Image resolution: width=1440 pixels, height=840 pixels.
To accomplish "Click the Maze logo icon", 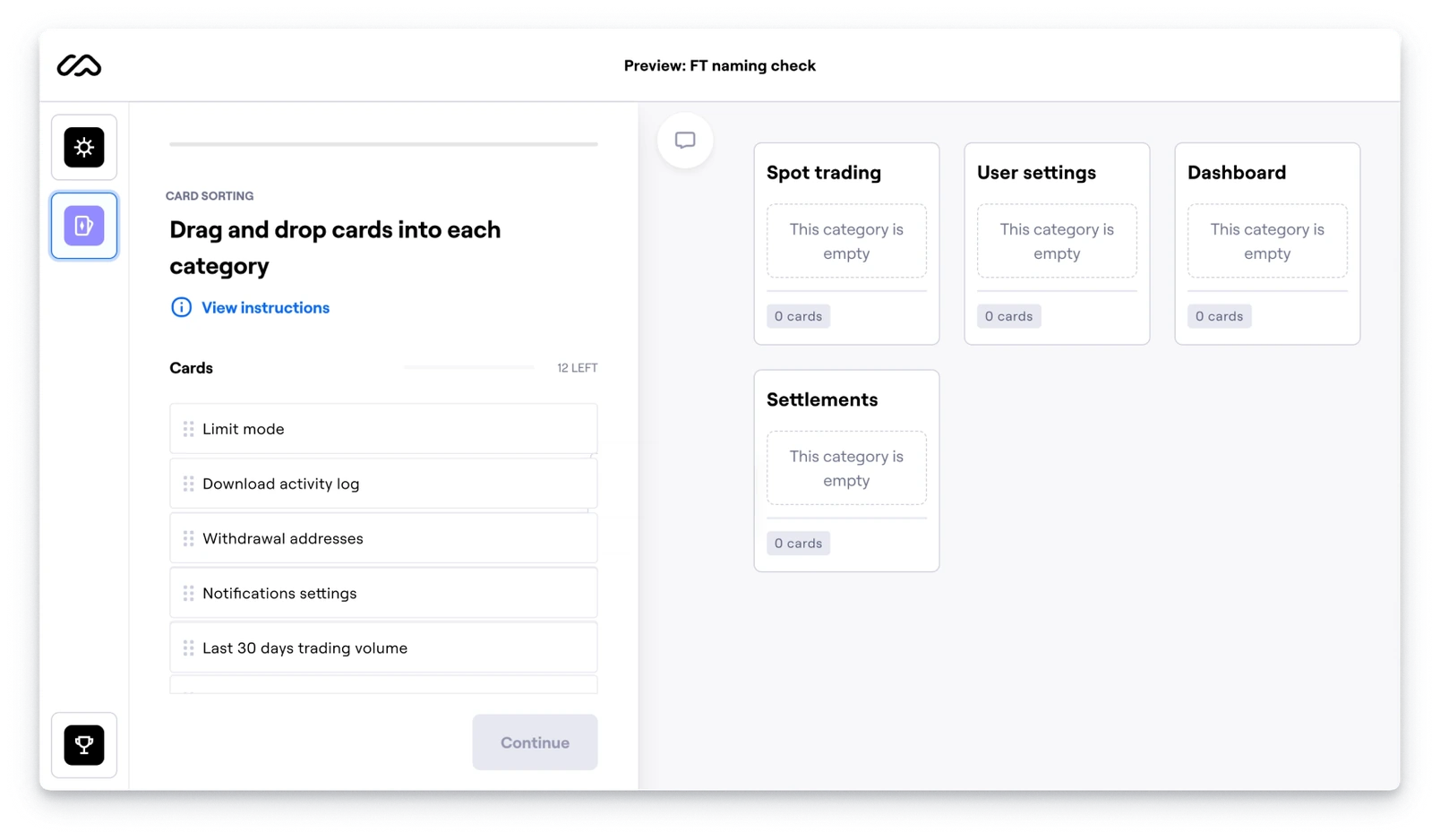I will [x=79, y=65].
